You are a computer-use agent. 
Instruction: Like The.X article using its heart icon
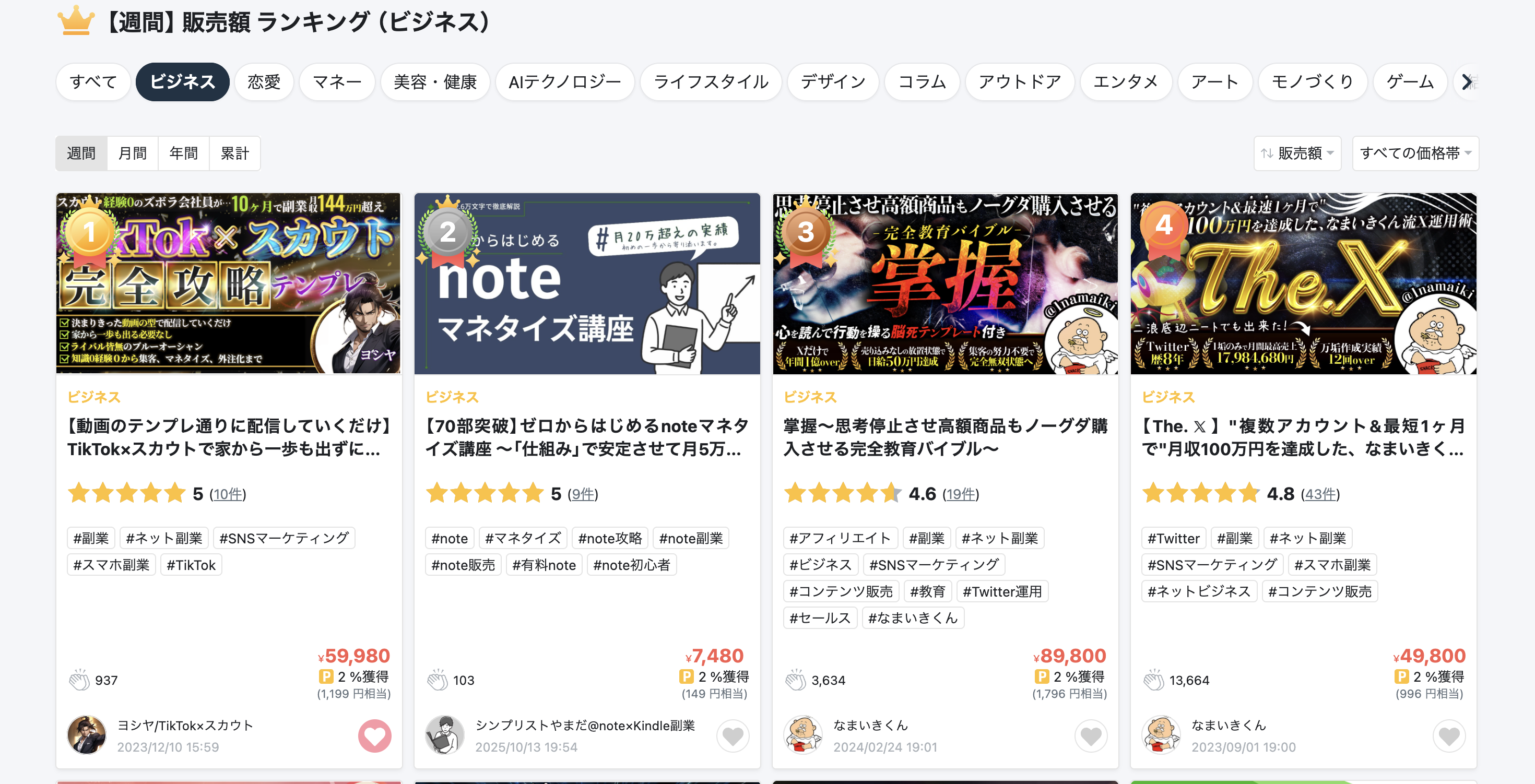[1449, 736]
